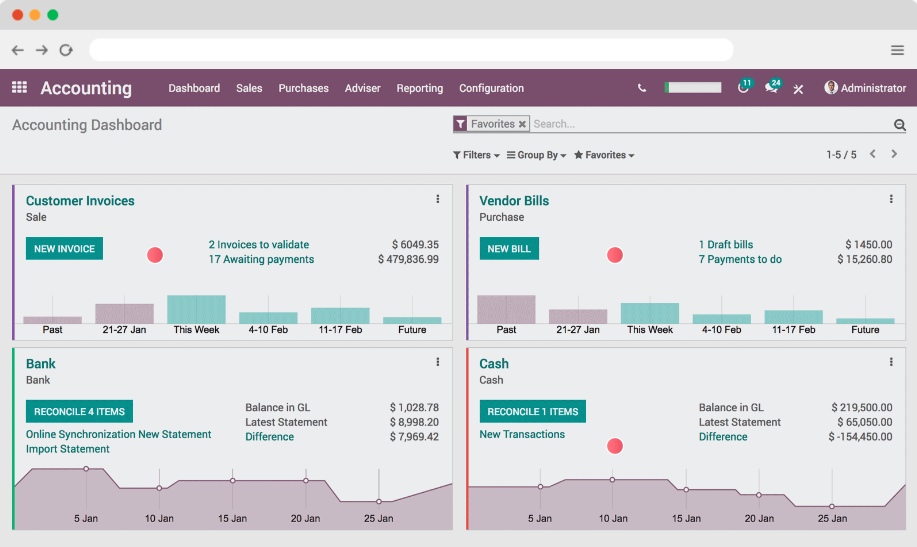The image size is (917, 547).
Task: Expand the Filters dropdown
Action: pyautogui.click(x=476, y=155)
